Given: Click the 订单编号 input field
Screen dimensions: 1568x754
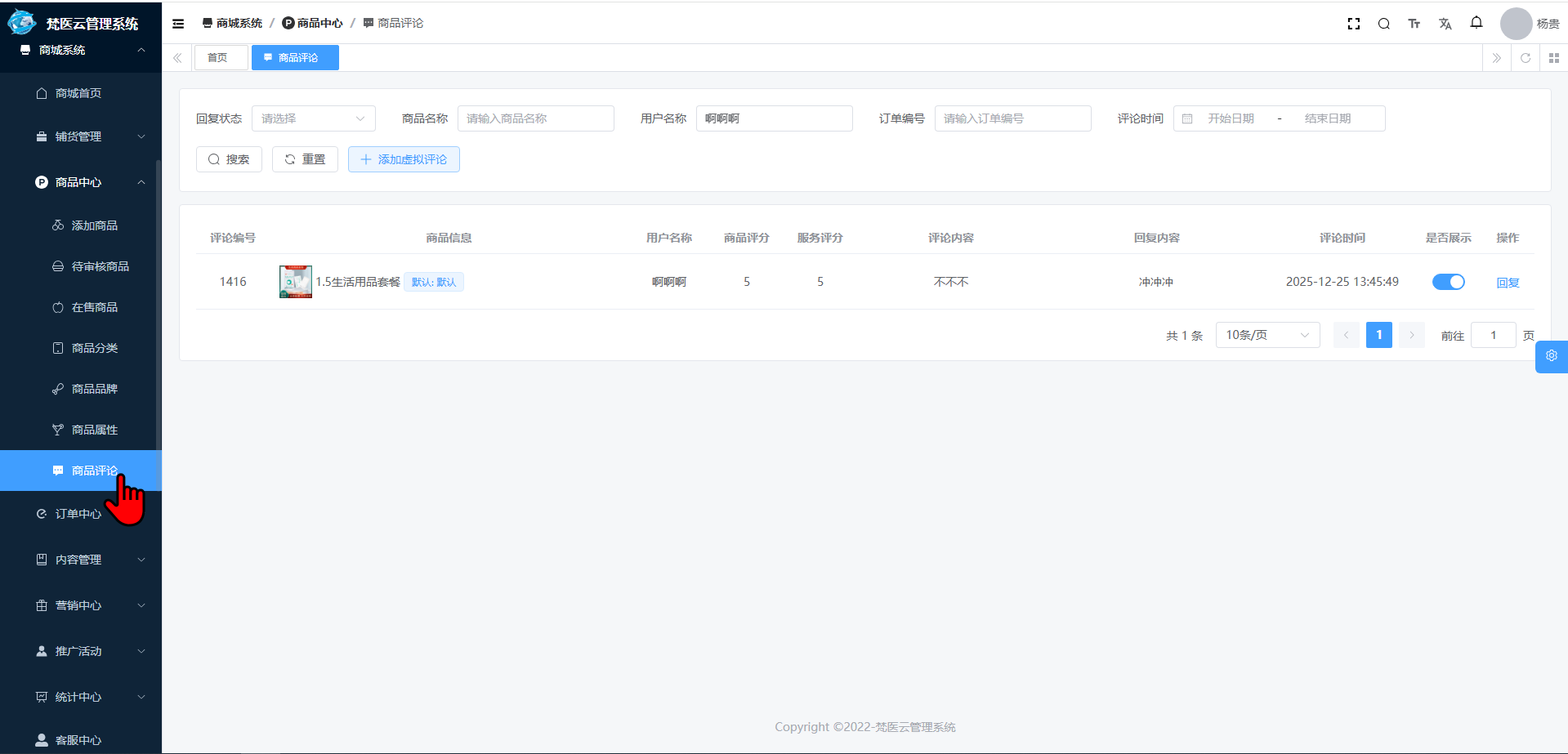Looking at the screenshot, I should 1012,118.
